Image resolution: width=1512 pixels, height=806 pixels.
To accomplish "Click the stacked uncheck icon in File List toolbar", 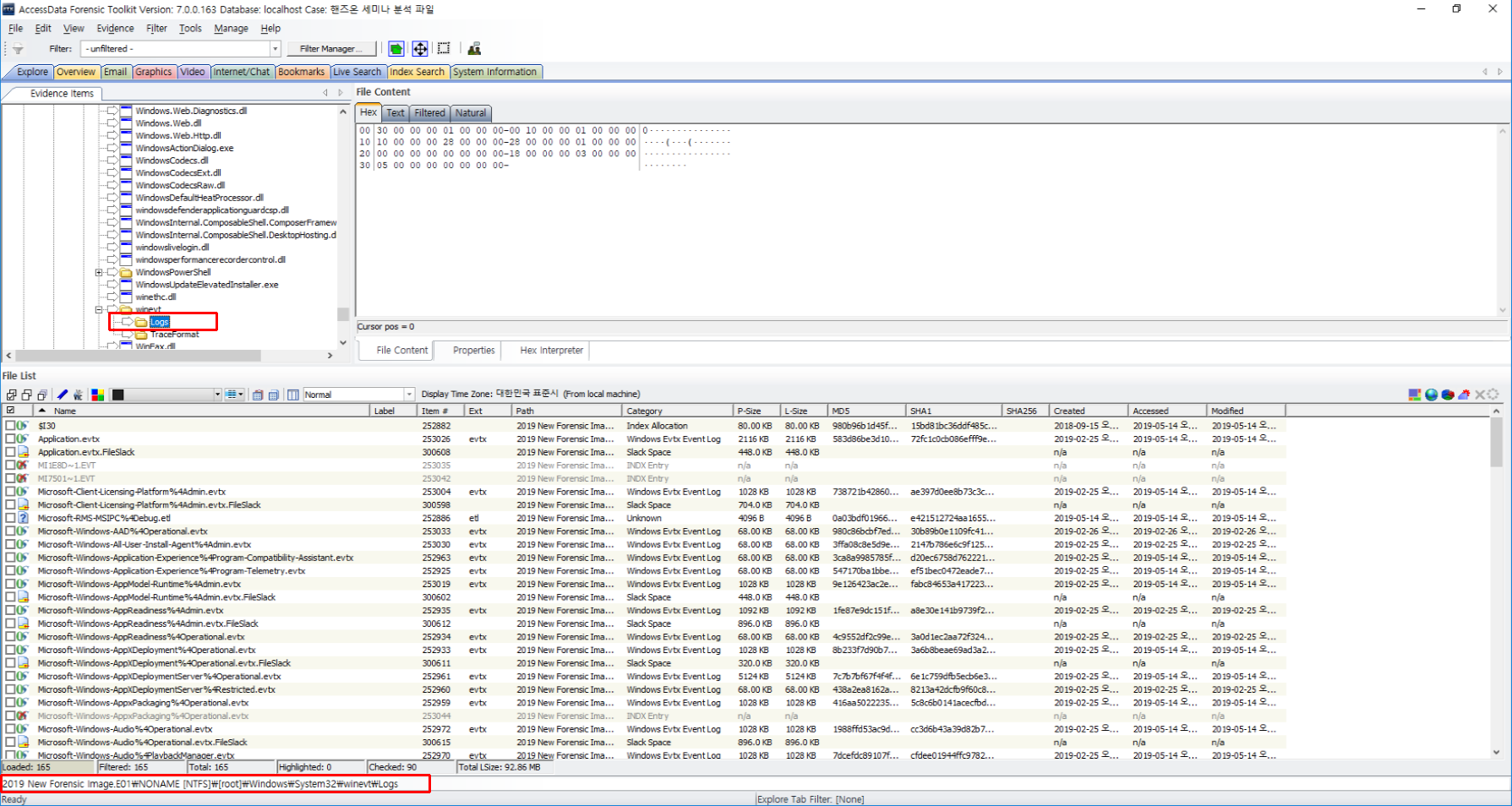I will pyautogui.click(x=41, y=395).
